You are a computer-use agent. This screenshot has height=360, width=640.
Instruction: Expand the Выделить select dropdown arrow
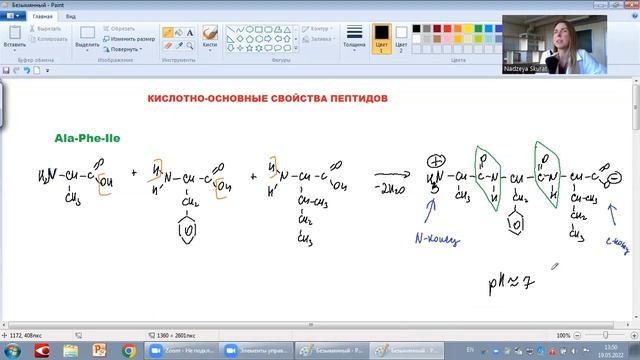[x=87, y=50]
